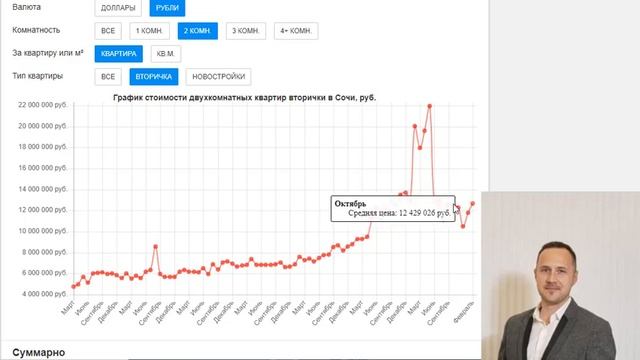Viewport: 640px width, 360px height.
Task: Switch price mode to КВ.М.
Action: [166, 54]
